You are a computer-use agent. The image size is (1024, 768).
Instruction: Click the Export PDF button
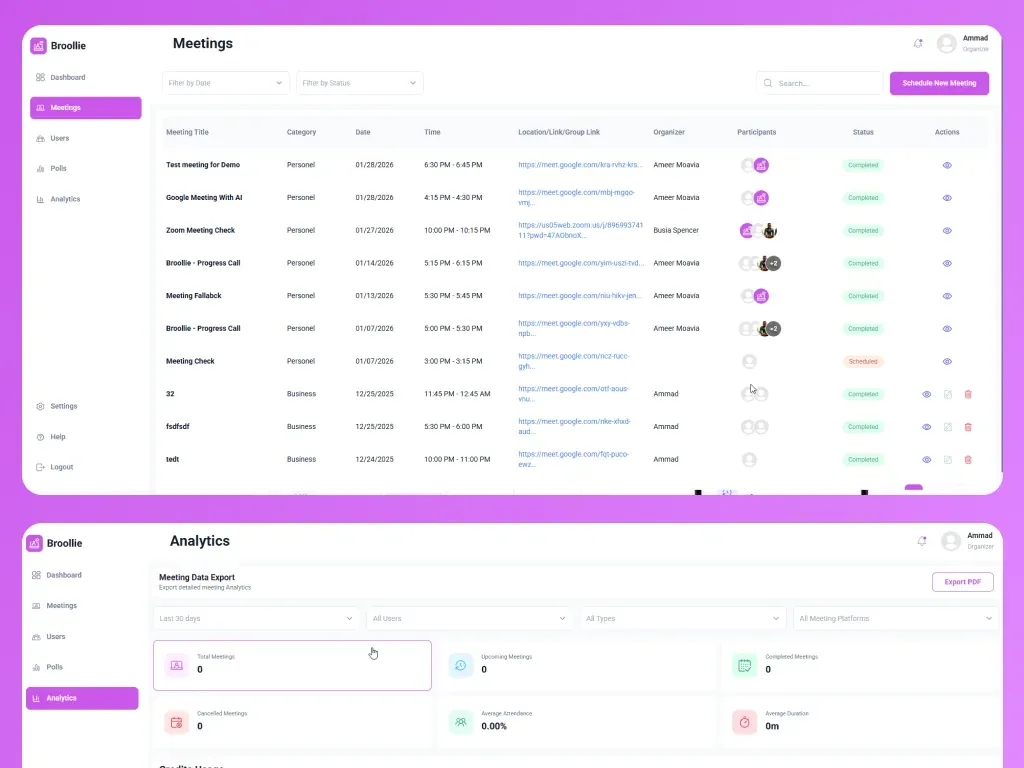click(x=963, y=582)
